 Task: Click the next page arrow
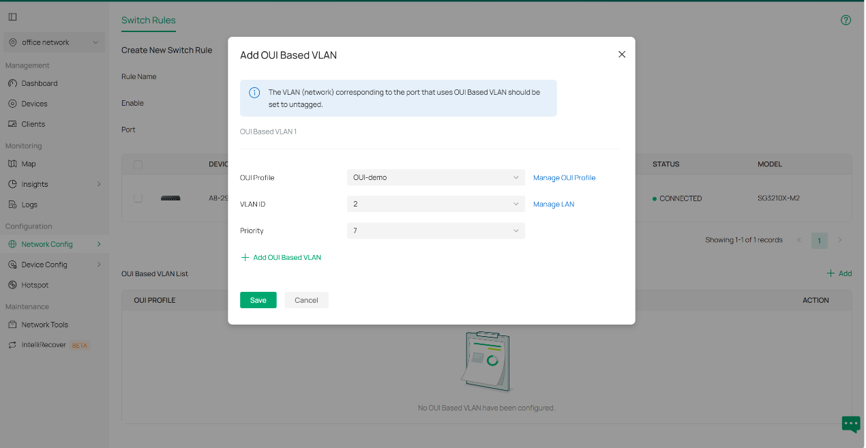tap(839, 240)
